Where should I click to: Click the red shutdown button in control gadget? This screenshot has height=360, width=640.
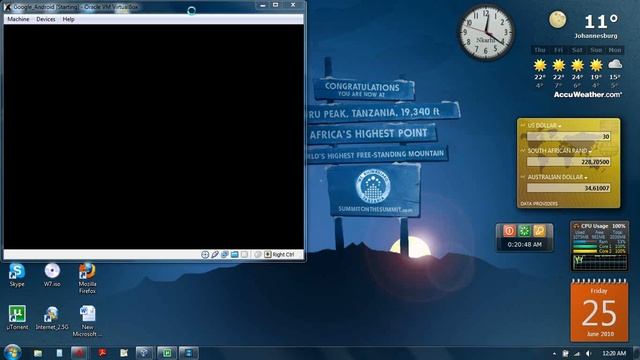tap(509, 231)
